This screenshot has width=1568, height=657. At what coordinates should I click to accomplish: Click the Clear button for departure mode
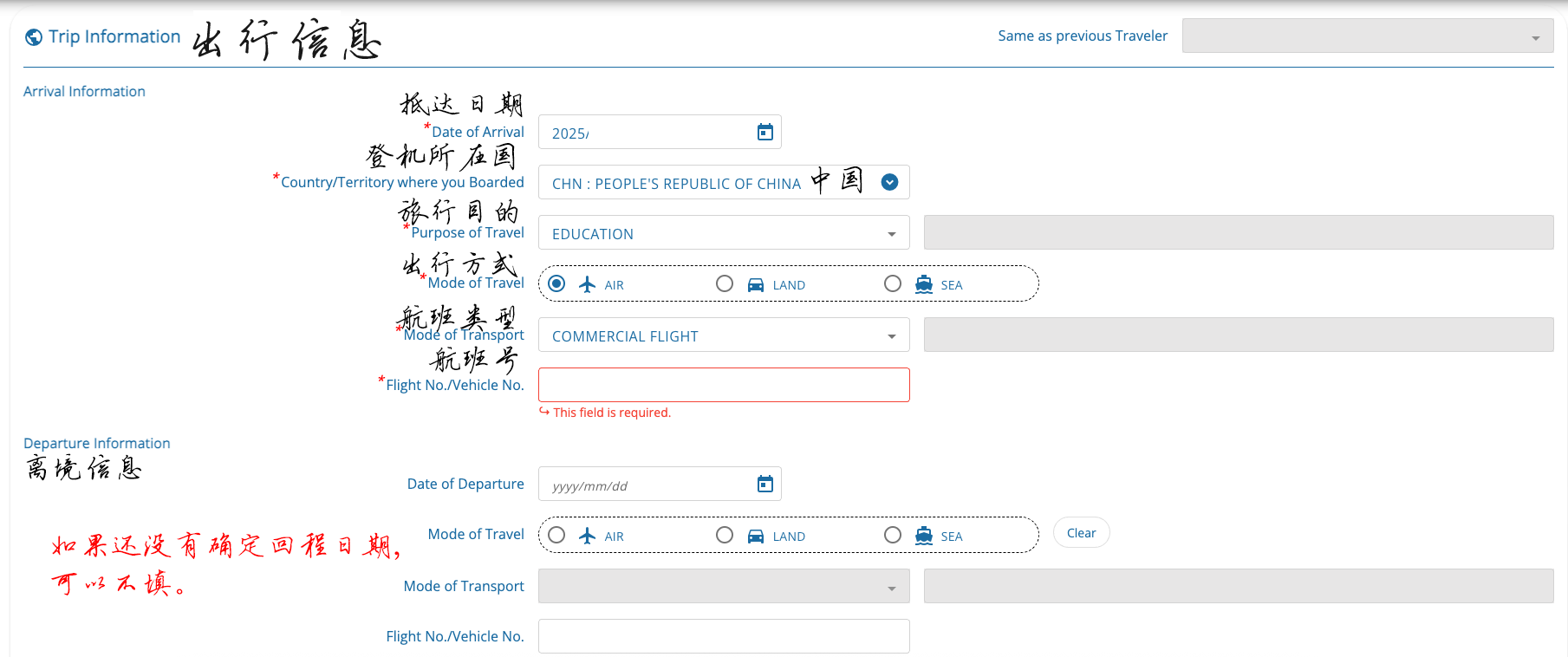click(1081, 533)
